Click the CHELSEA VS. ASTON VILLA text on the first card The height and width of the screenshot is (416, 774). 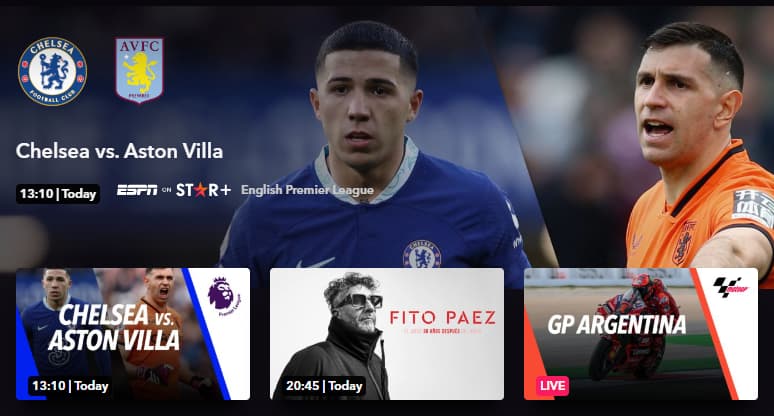115,328
